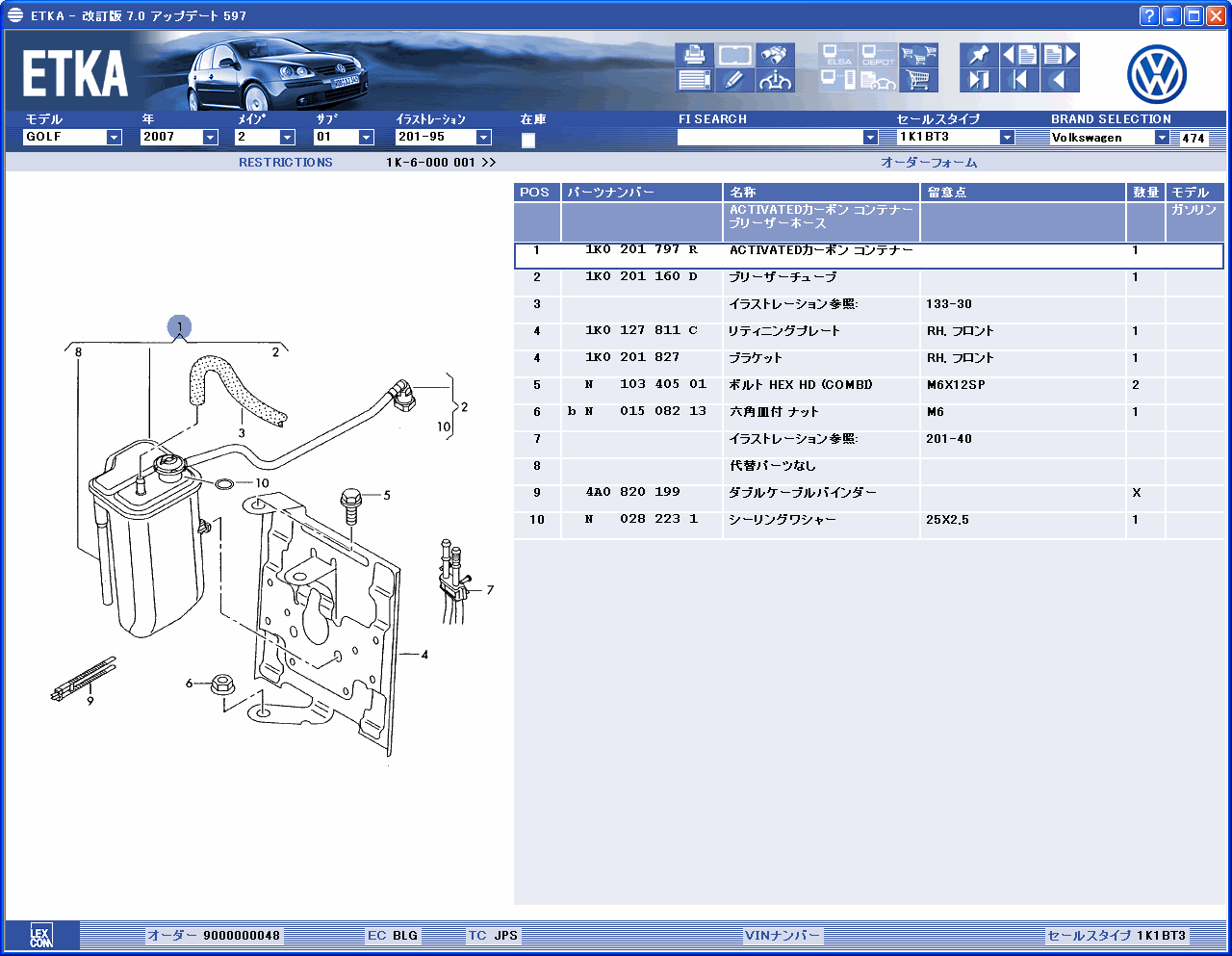Viewport: 1232px width, 956px height.
Task: Open the FI SEARCH dropdown
Action: point(871,138)
